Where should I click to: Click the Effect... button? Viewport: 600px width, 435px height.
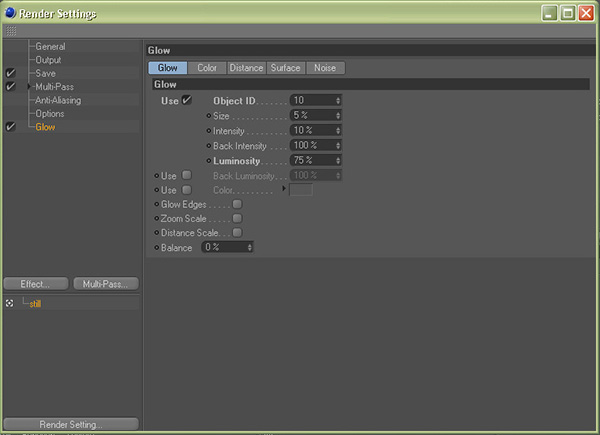point(36,284)
